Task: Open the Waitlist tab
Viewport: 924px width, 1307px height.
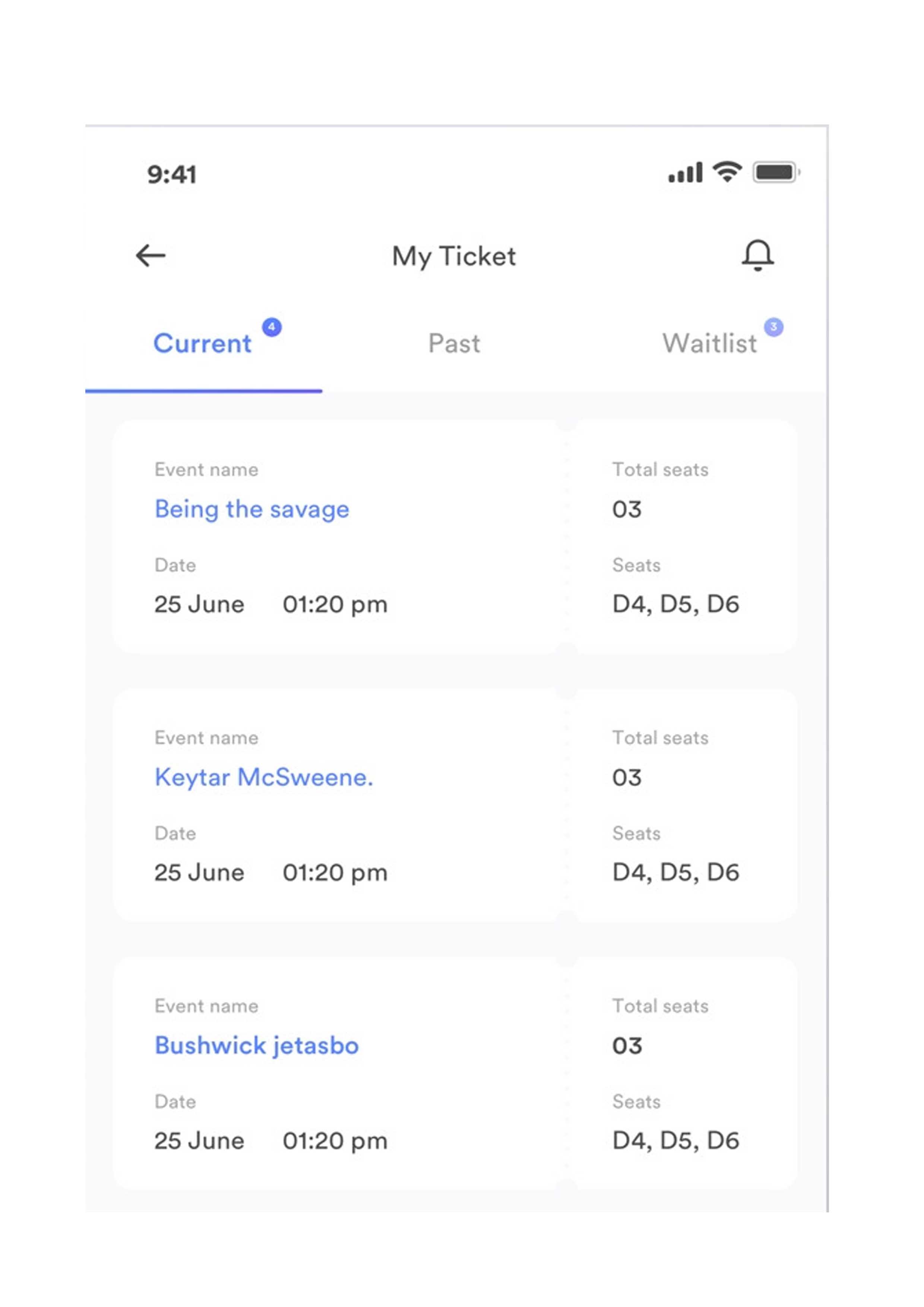Action: pyautogui.click(x=709, y=343)
